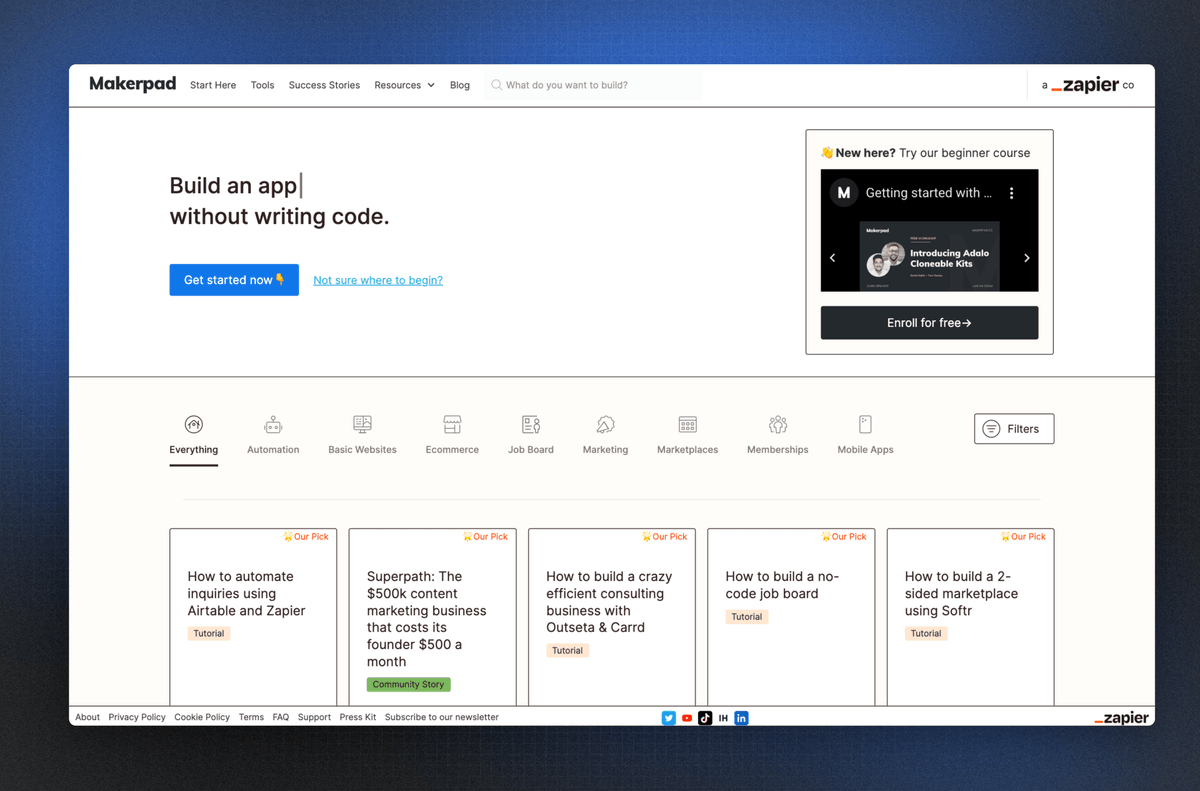Screen dimensions: 1200x791
Task: Click the M channel avatar in video
Action: (x=844, y=193)
